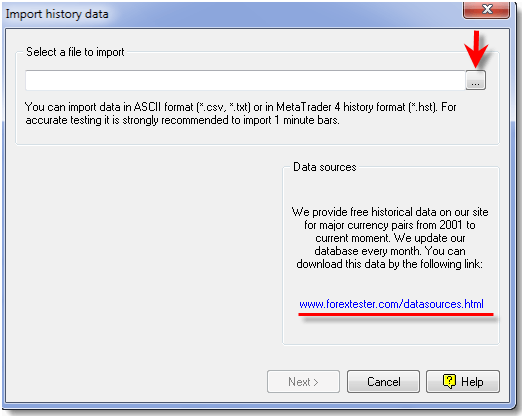Focus the file path input field

coord(246,80)
